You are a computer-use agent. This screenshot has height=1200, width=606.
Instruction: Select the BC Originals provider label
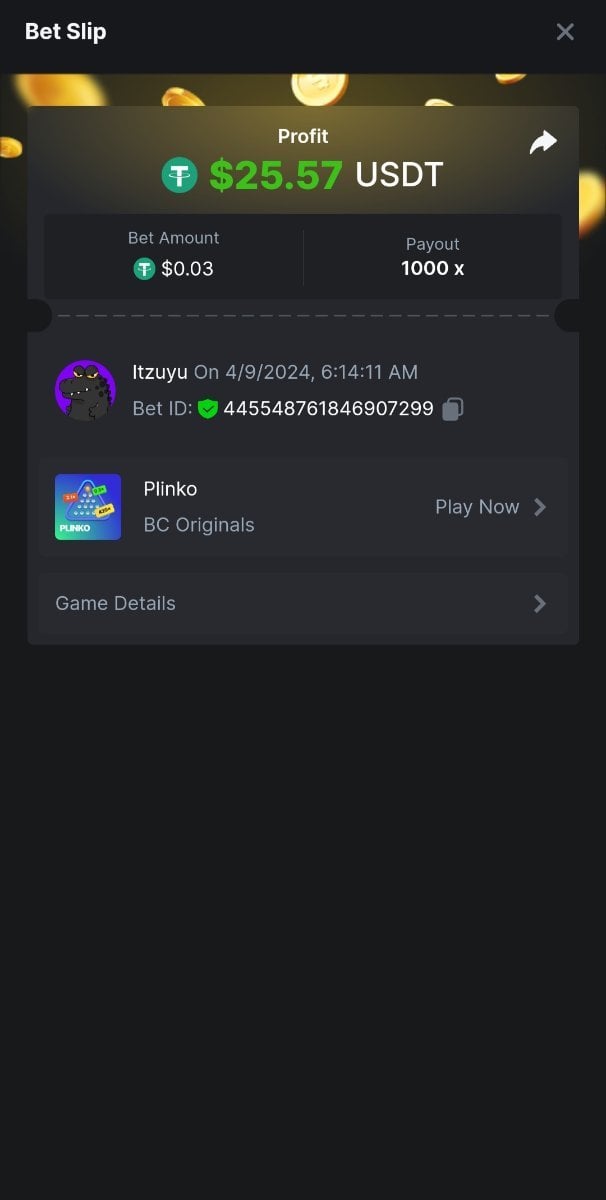[199, 525]
